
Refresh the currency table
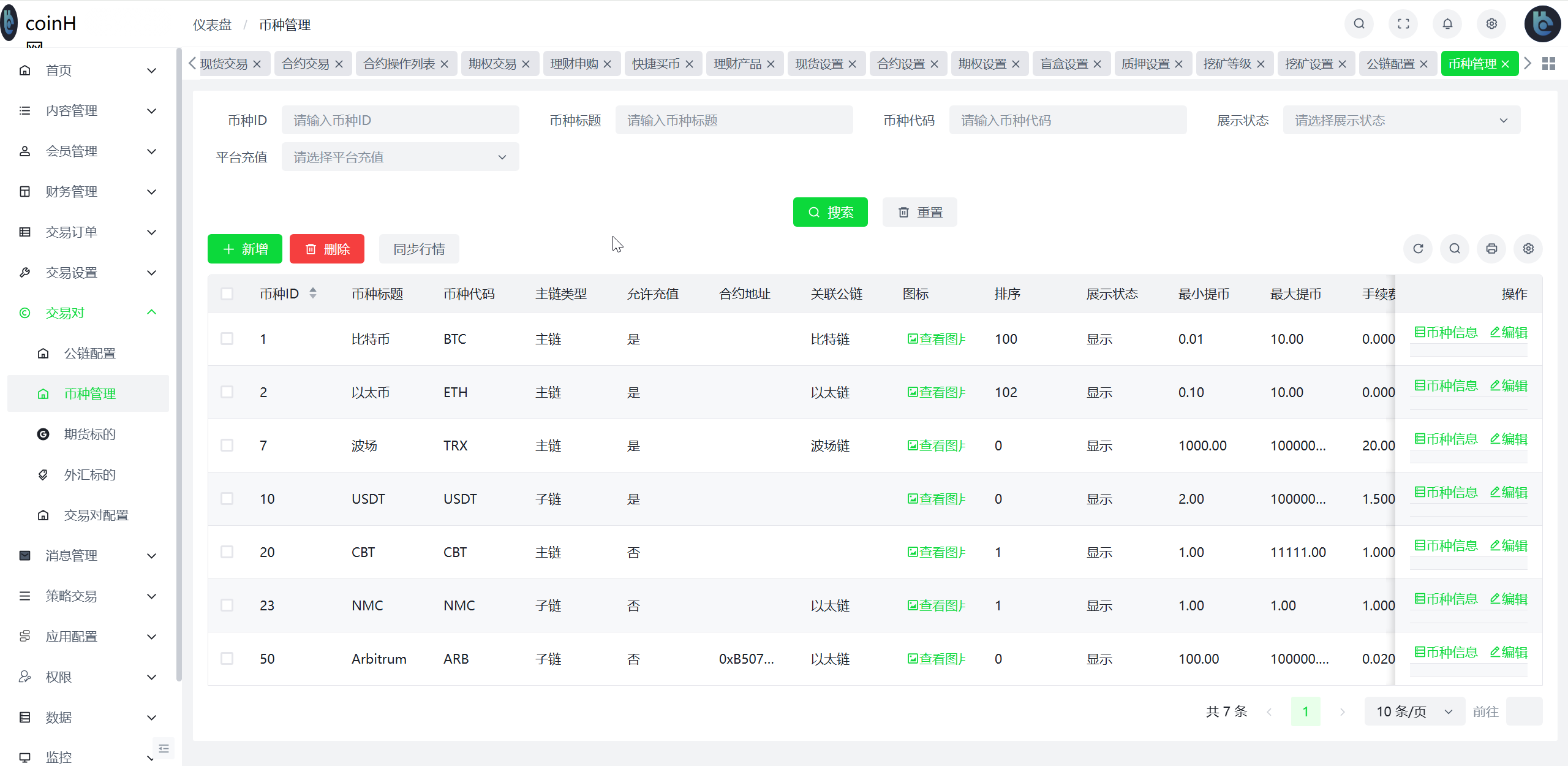(1419, 248)
